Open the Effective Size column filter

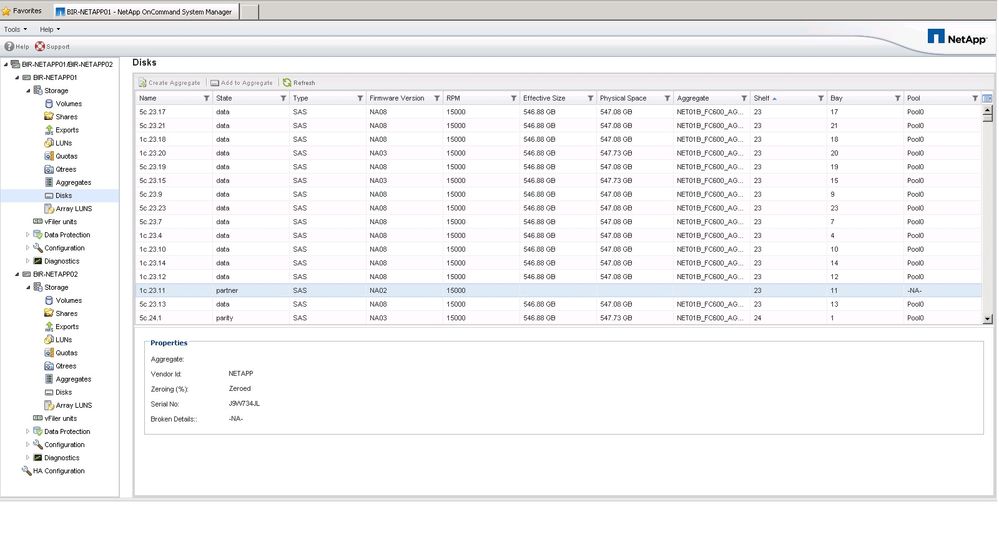(x=591, y=98)
